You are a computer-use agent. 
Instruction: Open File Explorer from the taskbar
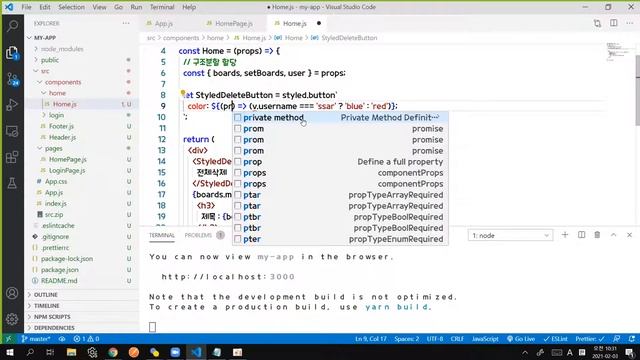71,352
